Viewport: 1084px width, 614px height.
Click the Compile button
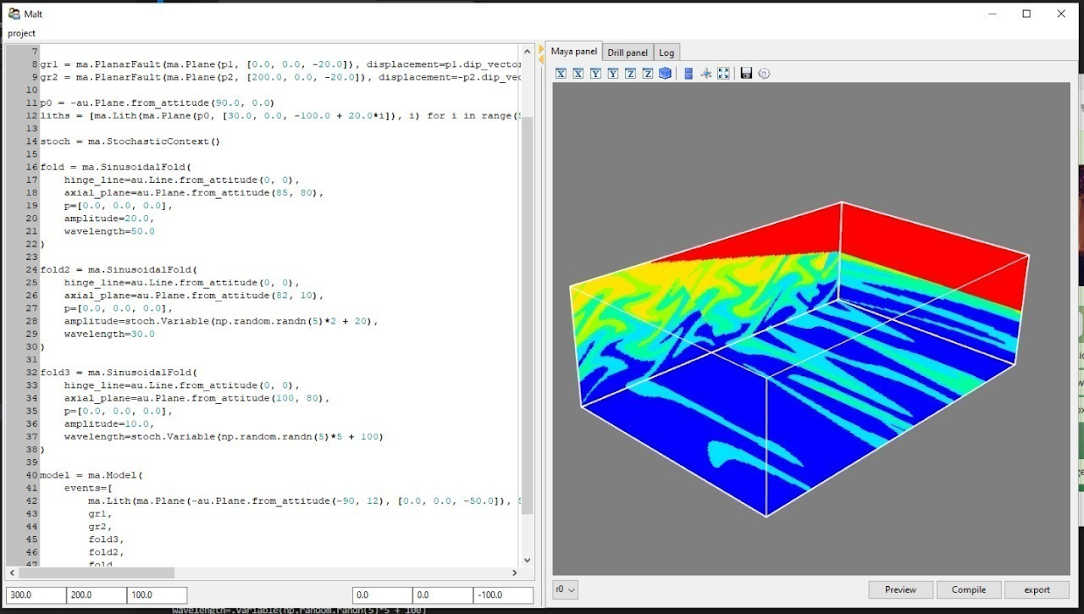click(x=969, y=590)
